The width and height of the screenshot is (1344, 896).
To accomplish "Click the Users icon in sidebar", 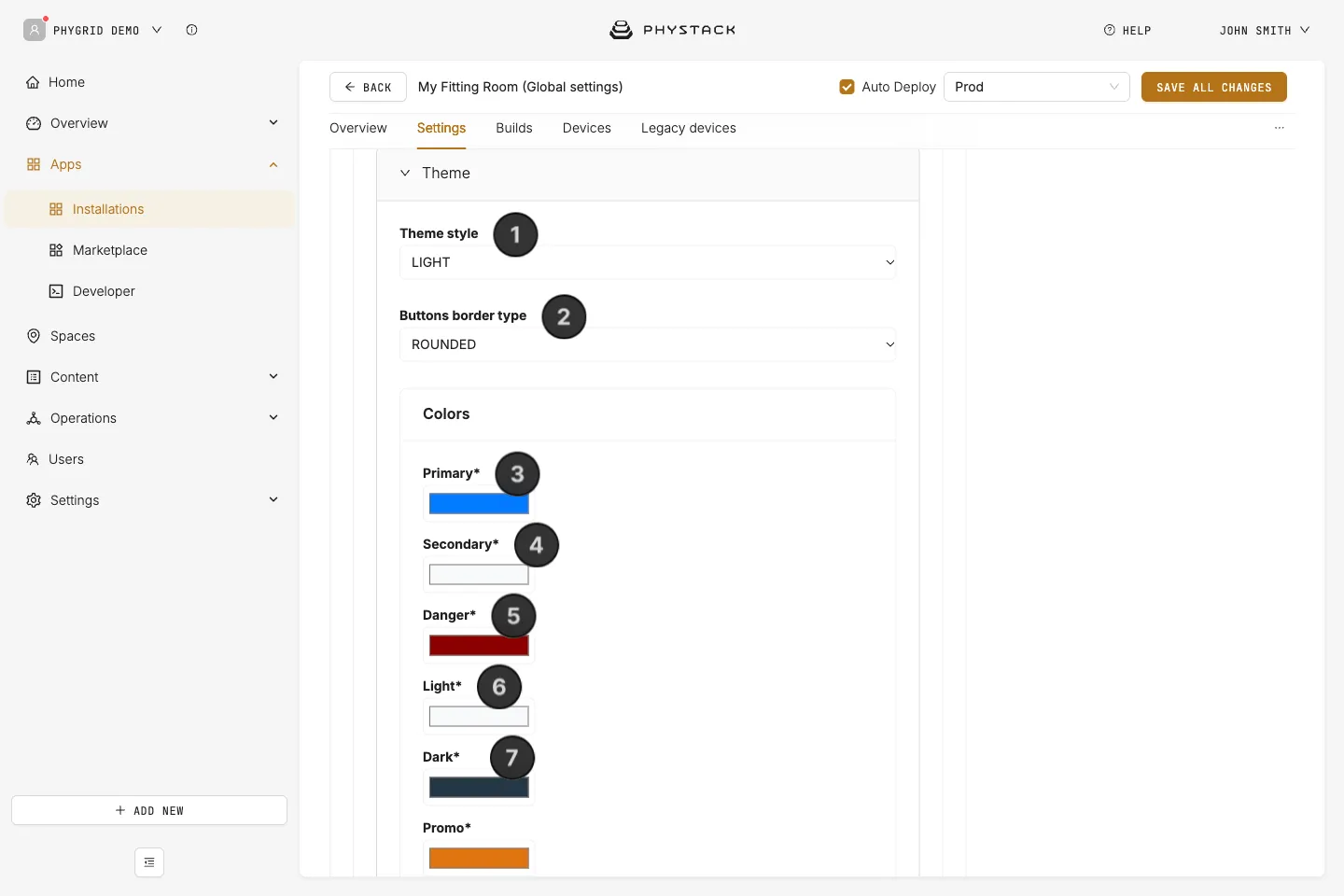I will [33, 459].
